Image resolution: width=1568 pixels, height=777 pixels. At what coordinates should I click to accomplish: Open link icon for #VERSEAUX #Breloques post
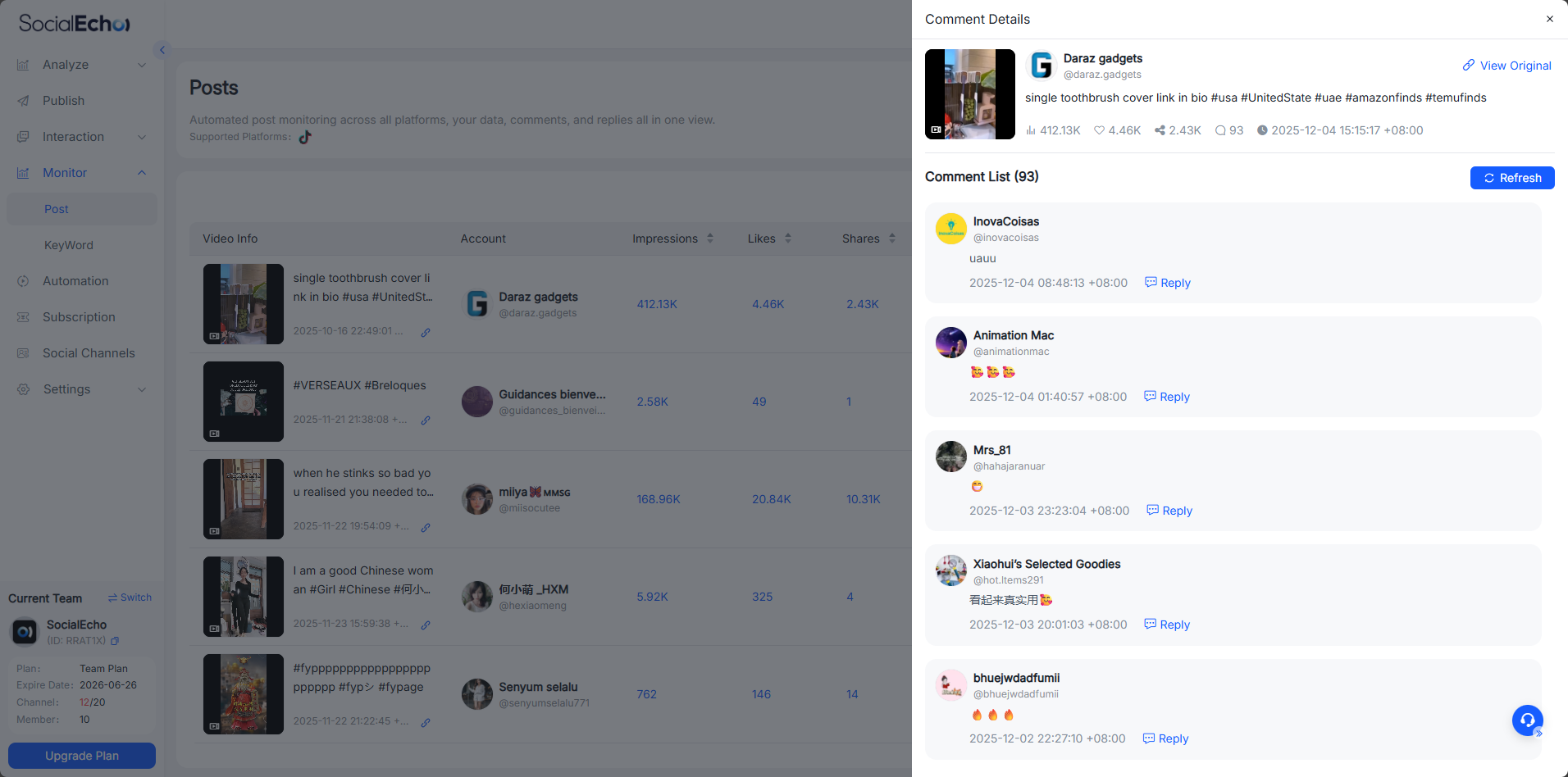[426, 420]
